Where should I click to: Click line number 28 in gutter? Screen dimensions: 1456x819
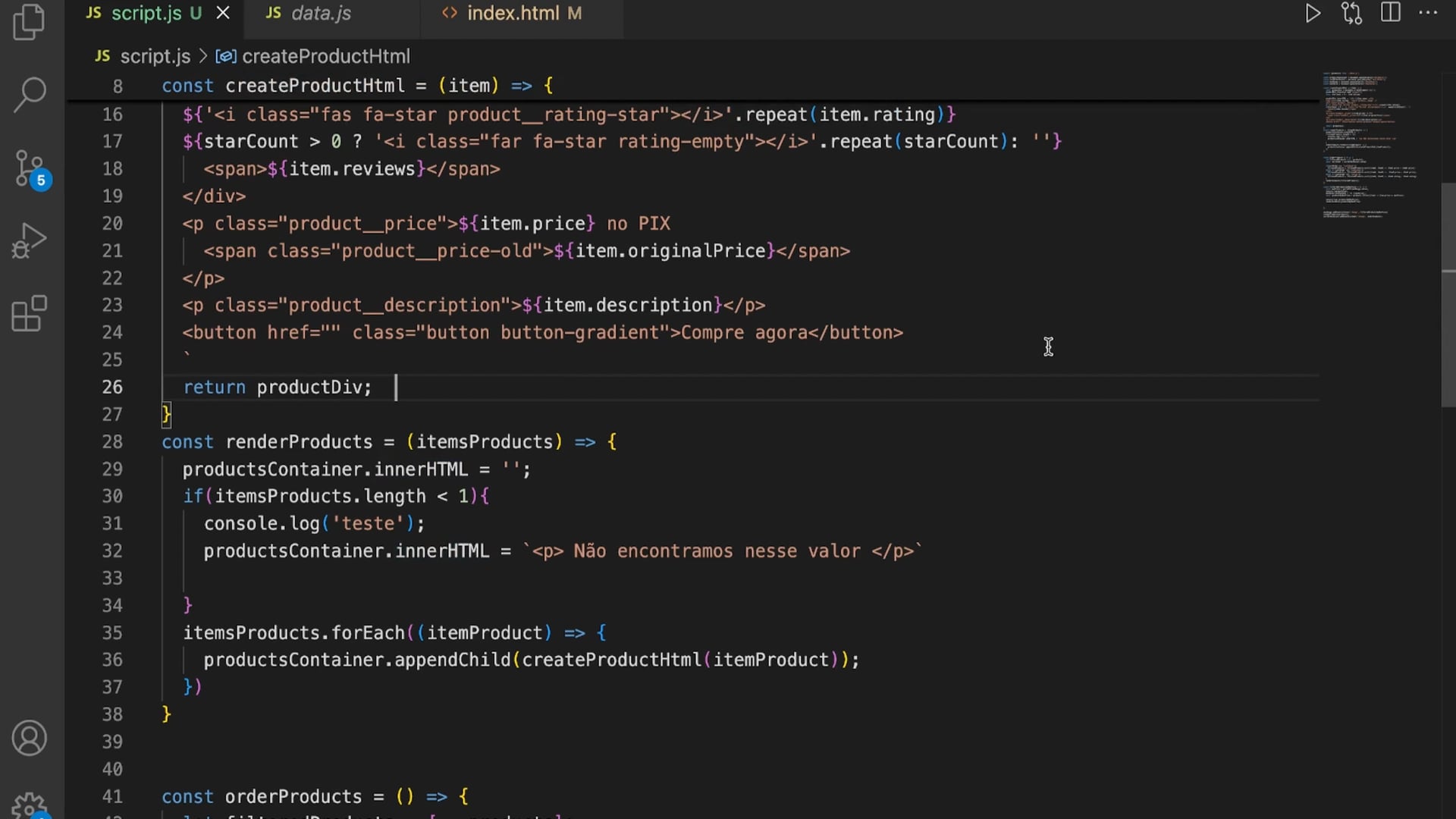pyautogui.click(x=112, y=441)
